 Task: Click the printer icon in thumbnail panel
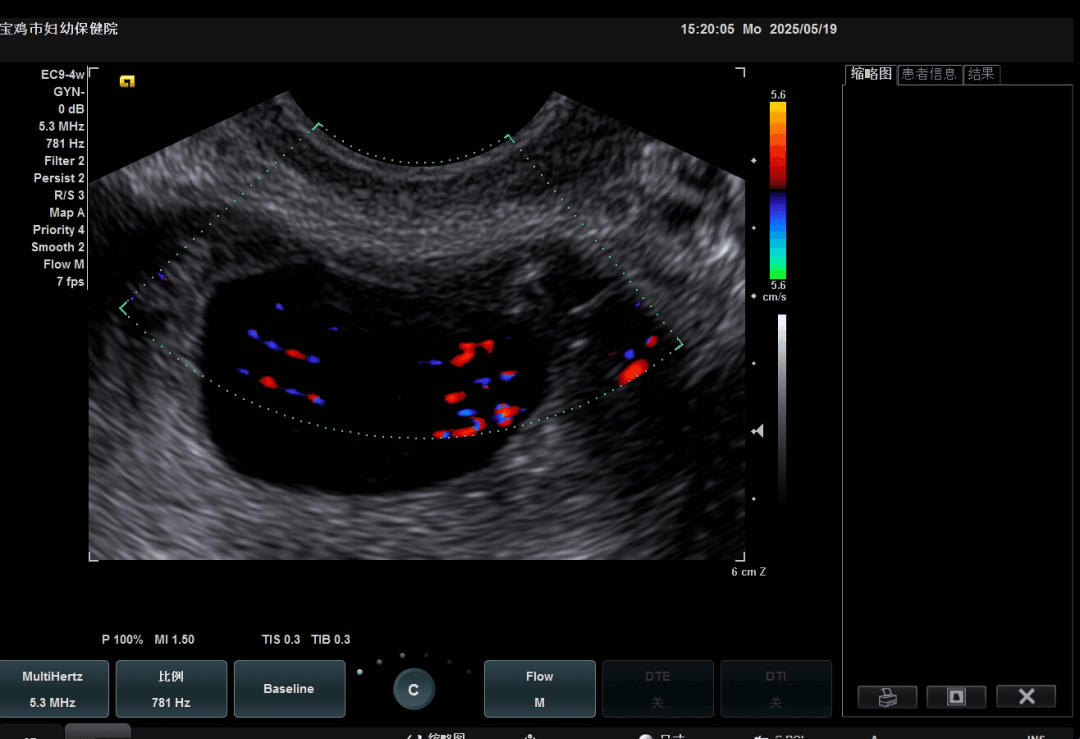886,697
